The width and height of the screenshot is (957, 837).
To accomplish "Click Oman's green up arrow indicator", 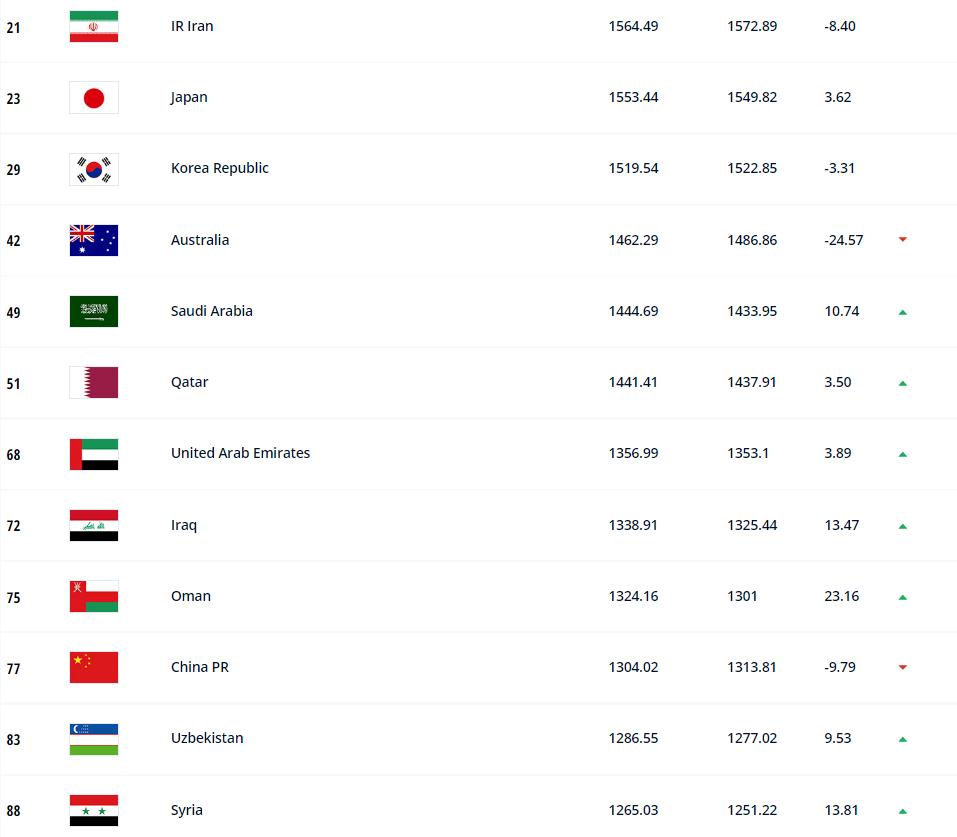I will [x=903, y=597].
